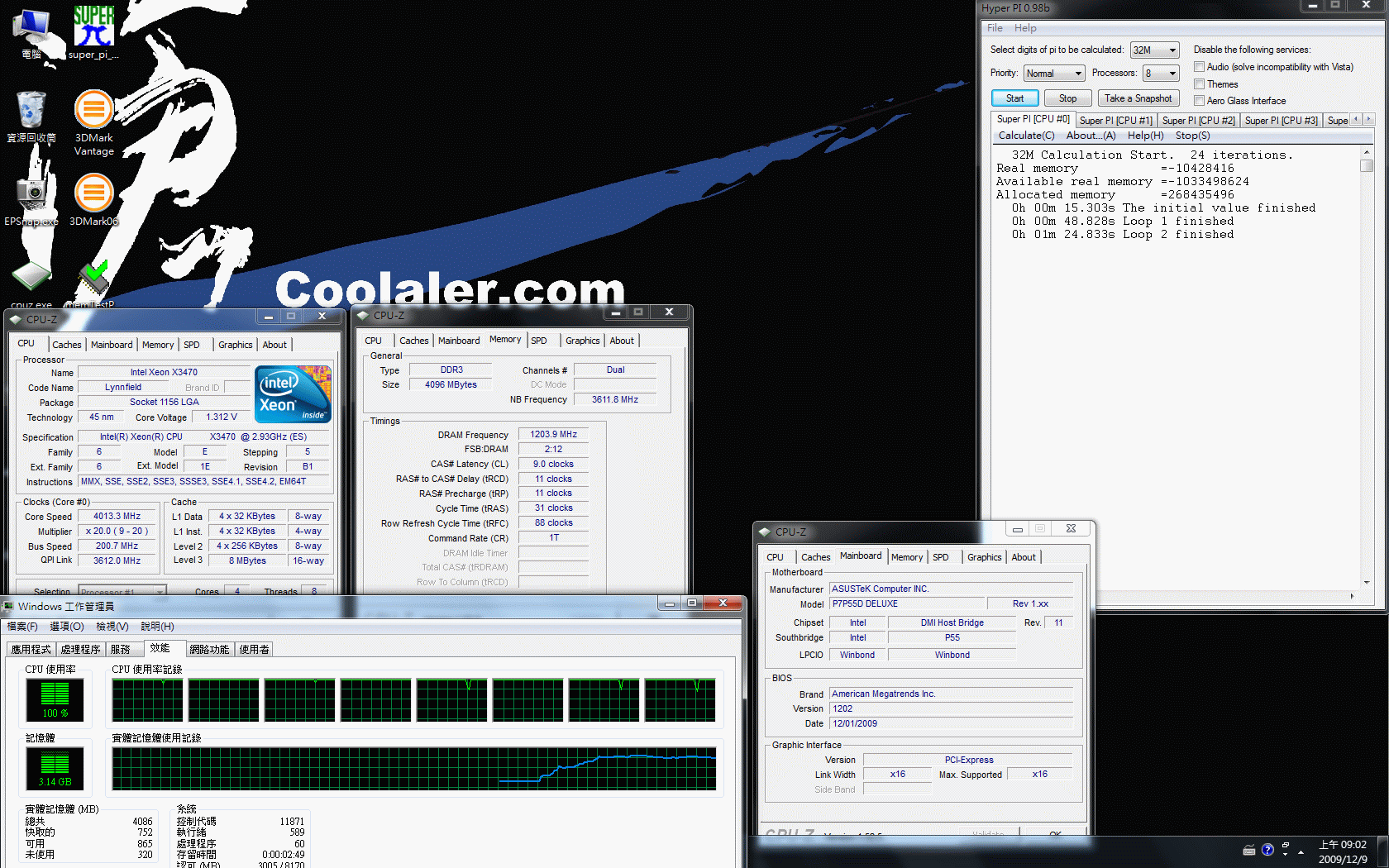Viewport: 1389px width, 868px height.
Task: Switch to Super PI [CPU #2] tab
Action: (x=1198, y=121)
